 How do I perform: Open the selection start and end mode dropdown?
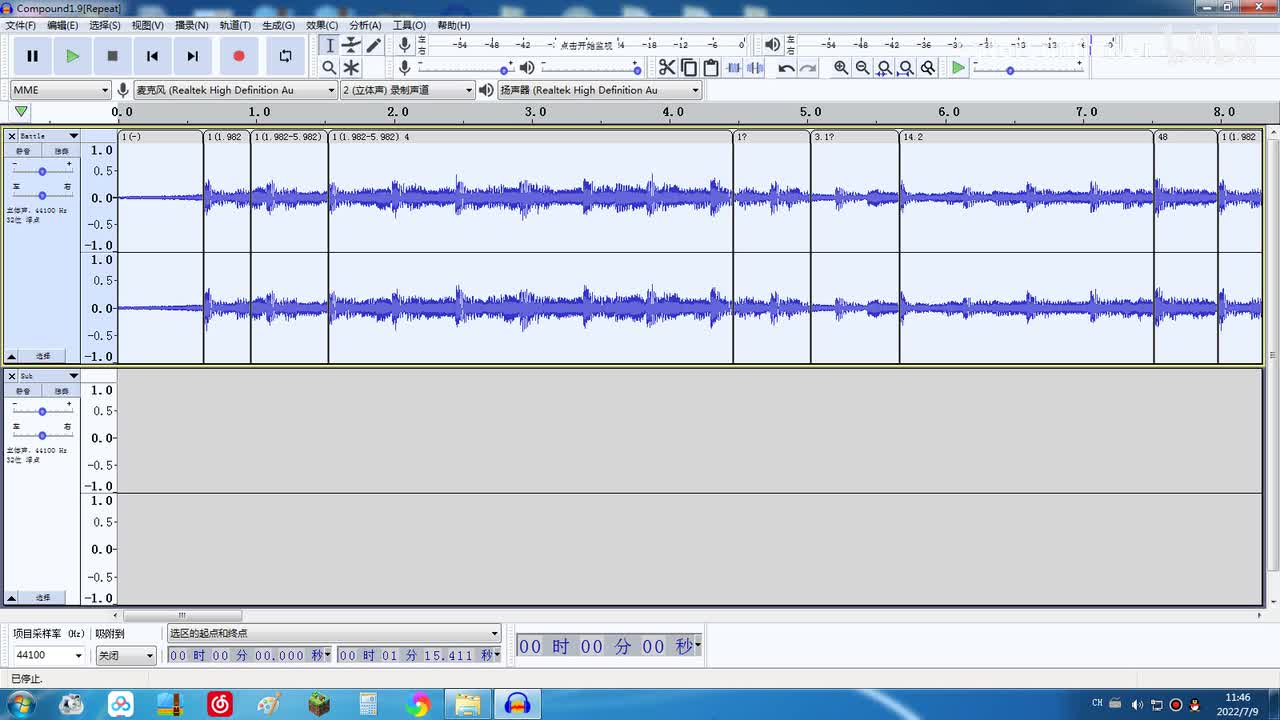[333, 633]
